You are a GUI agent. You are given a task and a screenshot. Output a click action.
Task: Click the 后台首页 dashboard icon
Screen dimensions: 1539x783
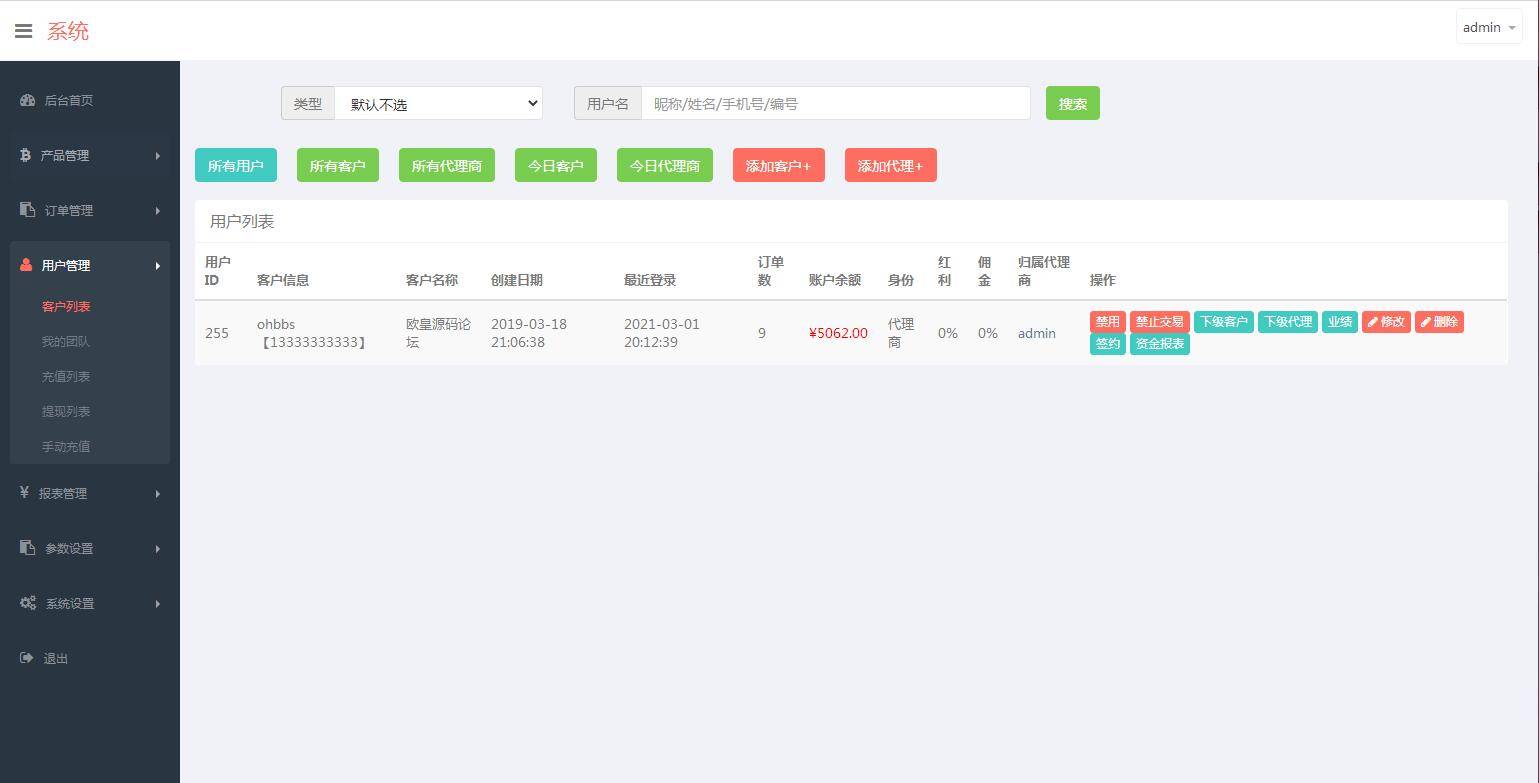coord(27,100)
